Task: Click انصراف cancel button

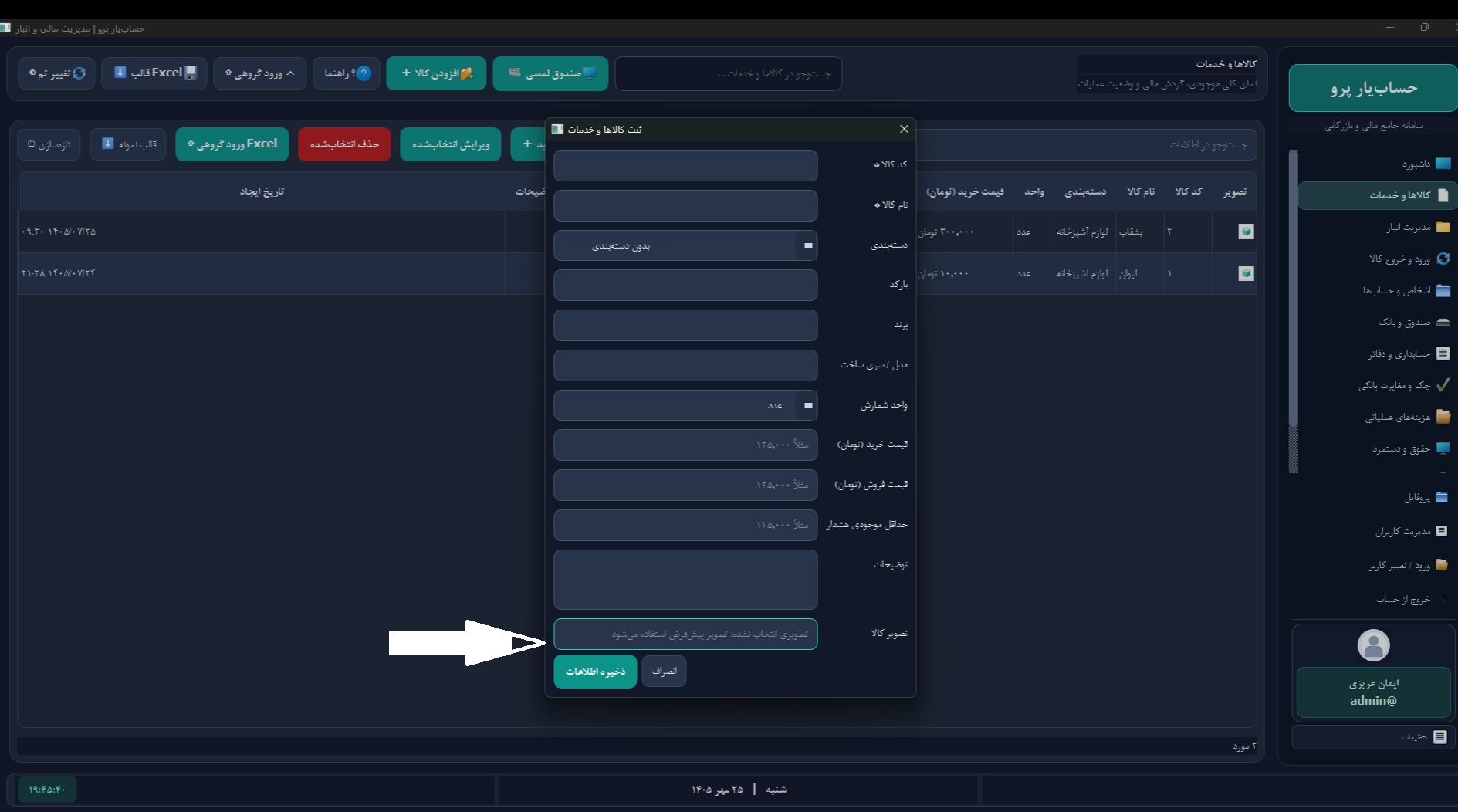Action: click(x=664, y=672)
